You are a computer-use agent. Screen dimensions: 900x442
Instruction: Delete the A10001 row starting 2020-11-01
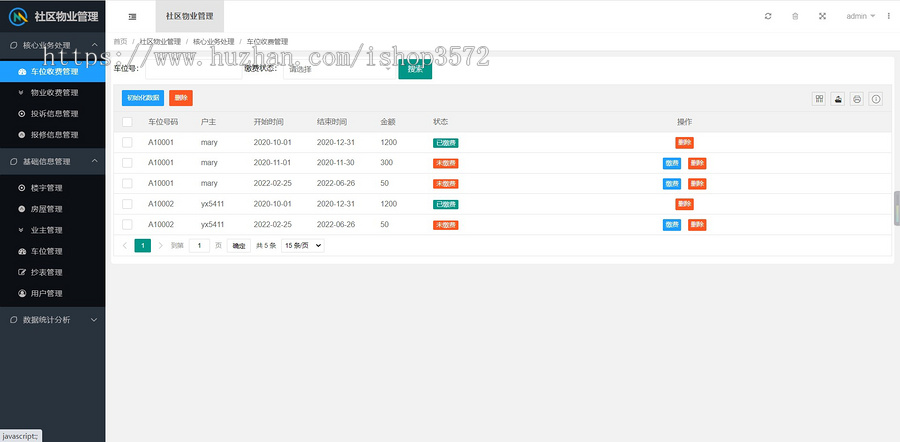coord(697,164)
